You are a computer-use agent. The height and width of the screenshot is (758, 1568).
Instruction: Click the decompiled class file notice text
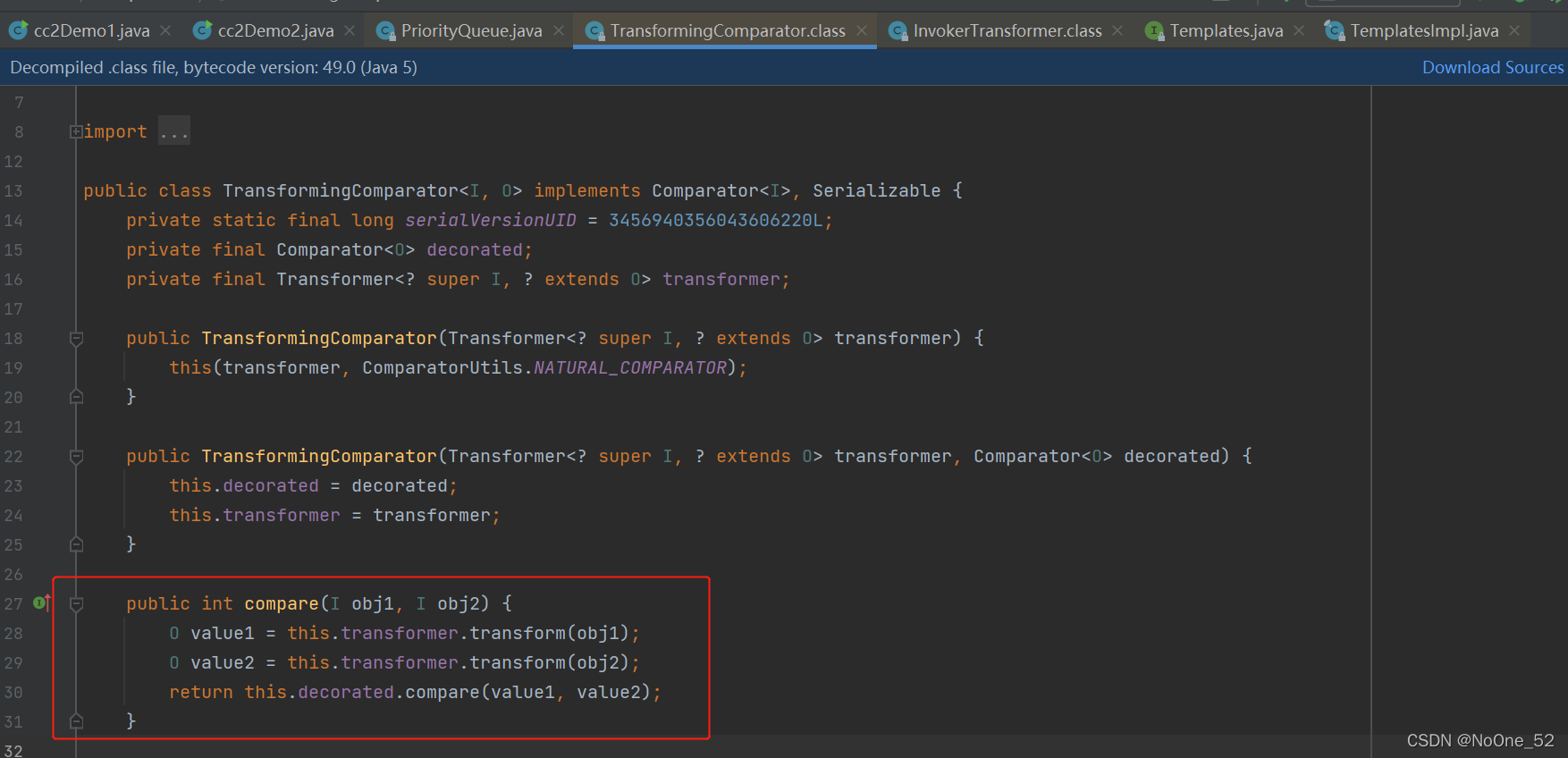pyautogui.click(x=214, y=67)
